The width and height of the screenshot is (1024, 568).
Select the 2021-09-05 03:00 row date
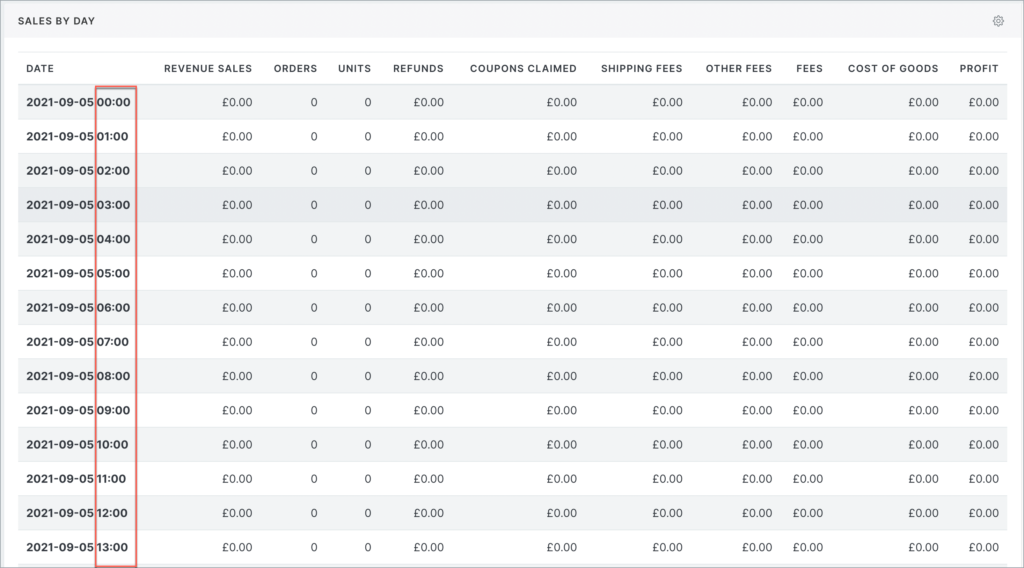(x=77, y=205)
